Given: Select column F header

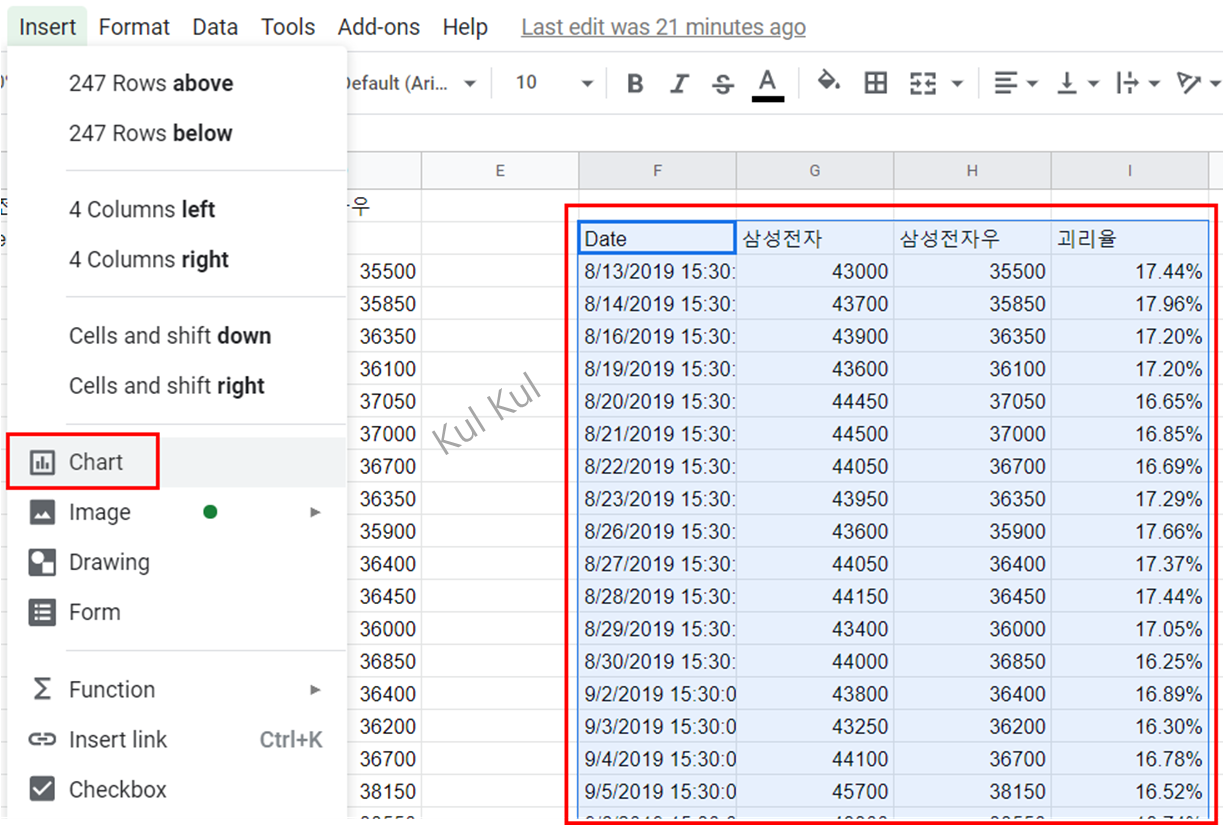Looking at the screenshot, I should coord(657,171).
